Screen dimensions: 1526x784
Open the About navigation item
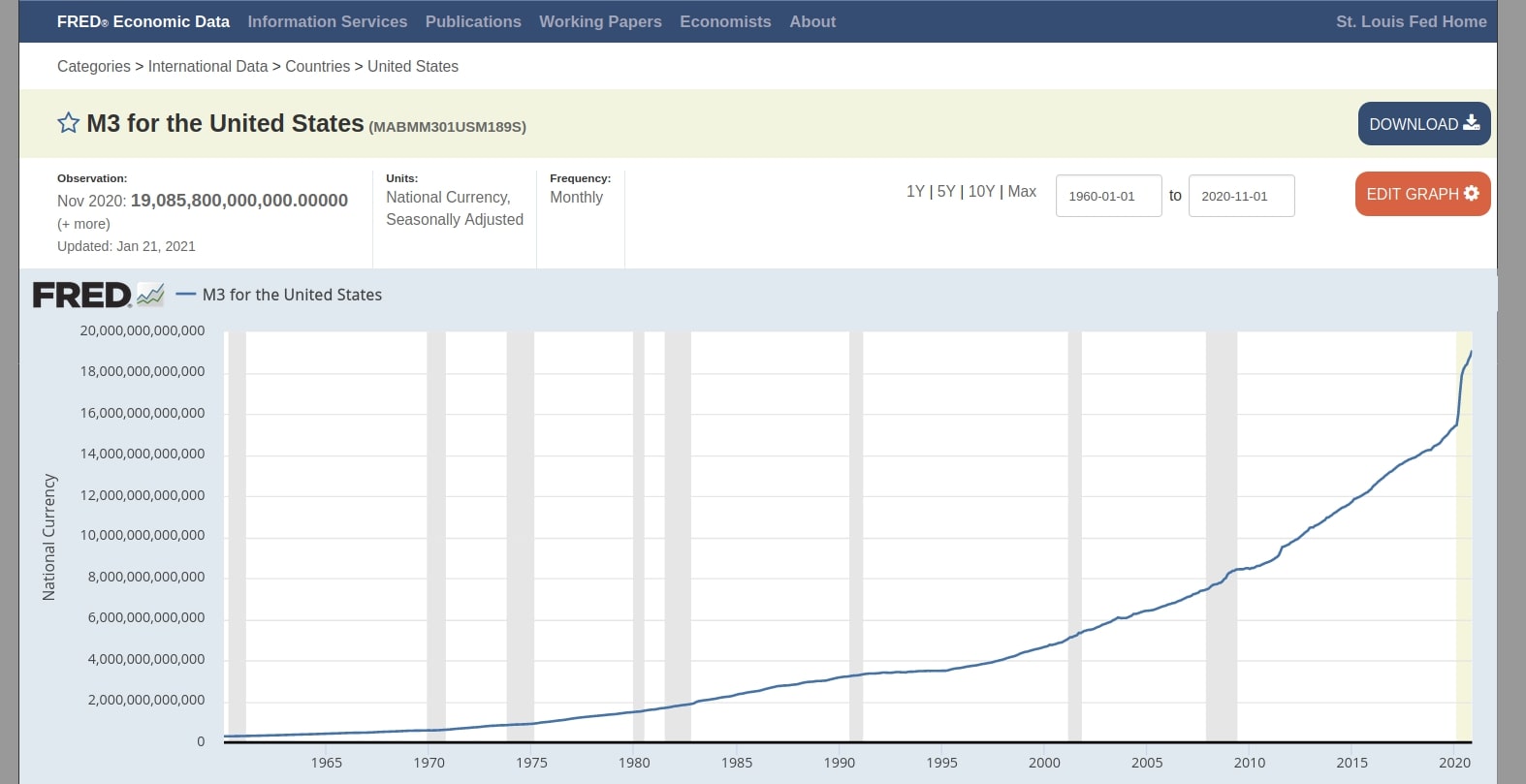(812, 21)
